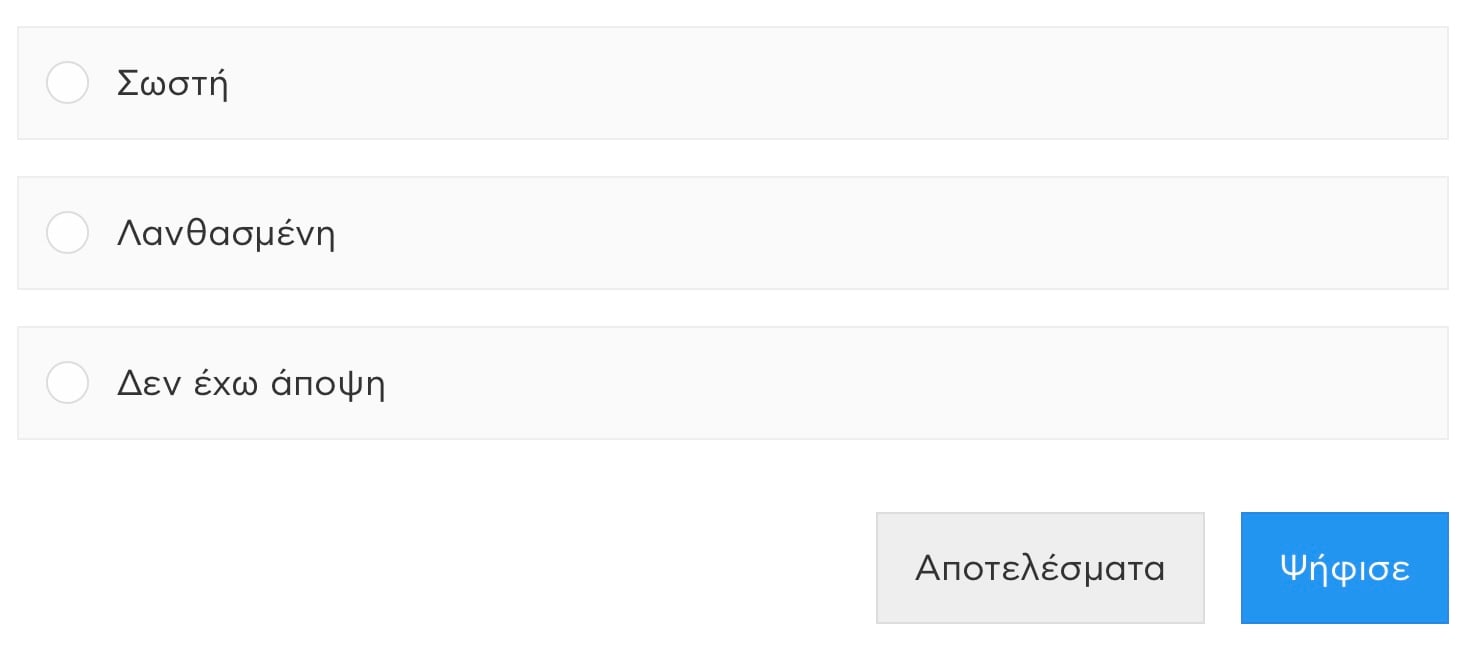Submit your vote with the blue button

(1344, 568)
